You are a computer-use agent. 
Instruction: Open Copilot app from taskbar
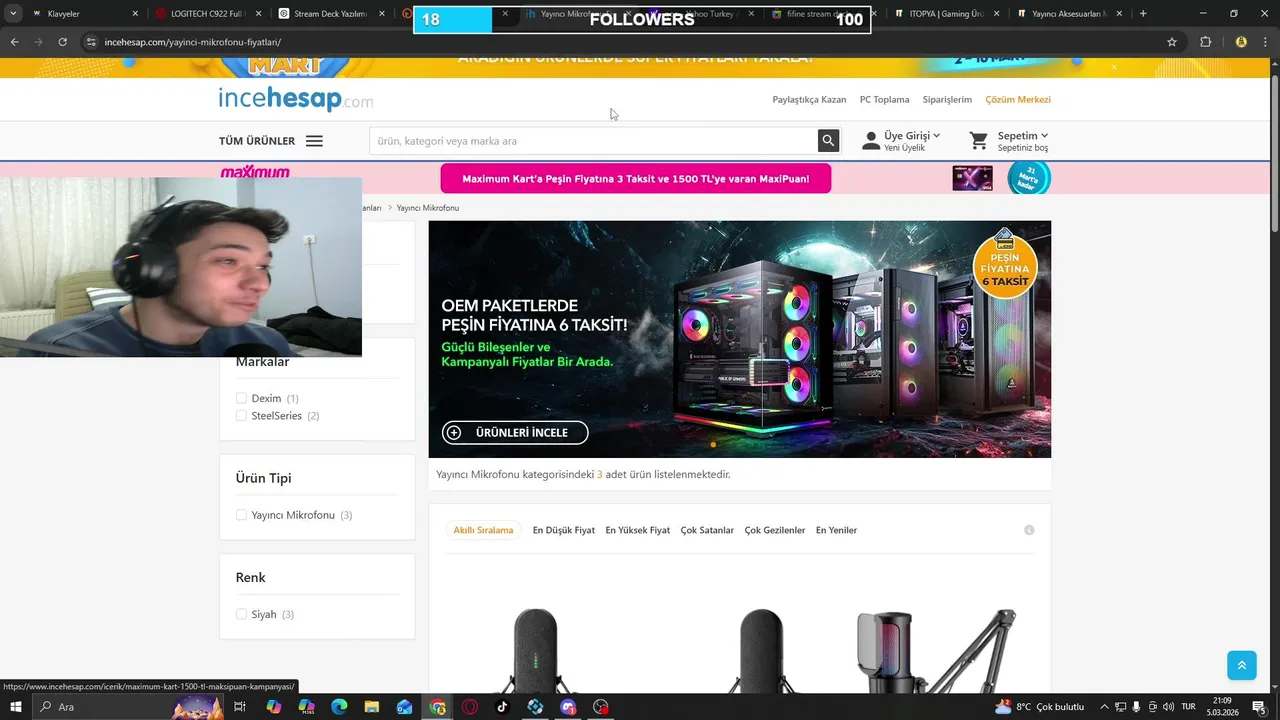[273, 707]
